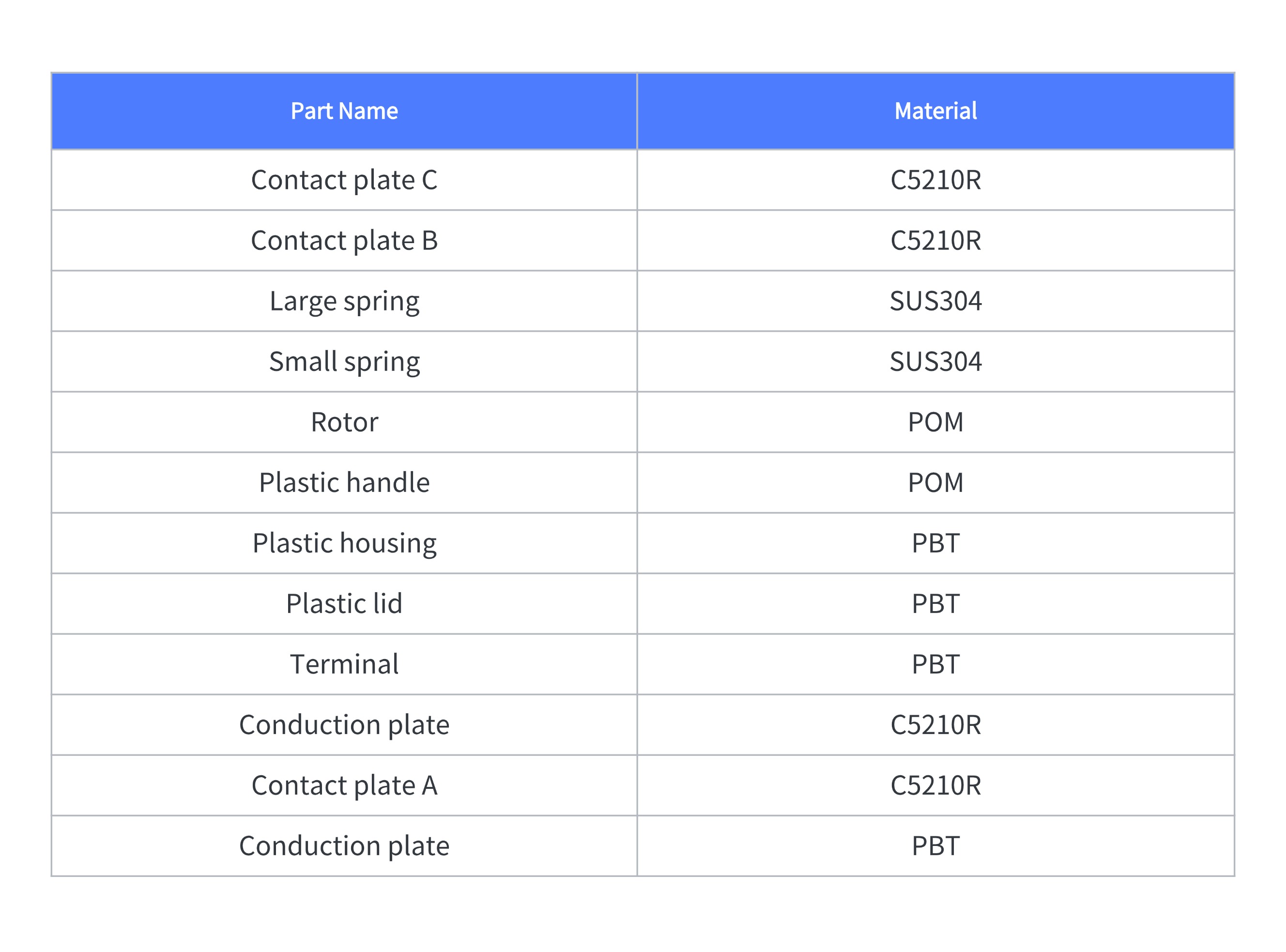The image size is (1286, 952).
Task: Click the Small spring cell
Action: point(344,361)
